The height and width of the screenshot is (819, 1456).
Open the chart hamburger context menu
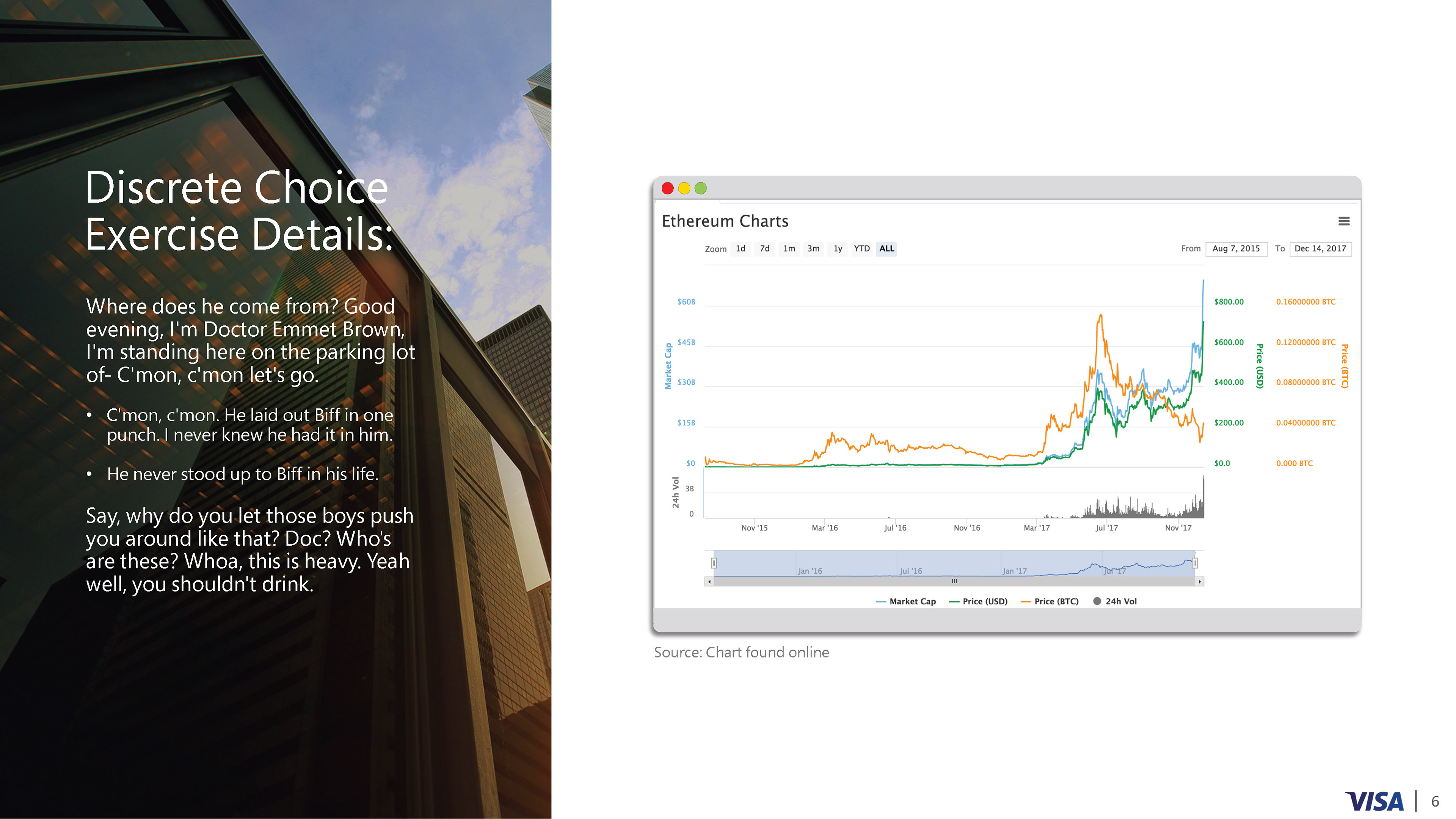click(x=1343, y=221)
